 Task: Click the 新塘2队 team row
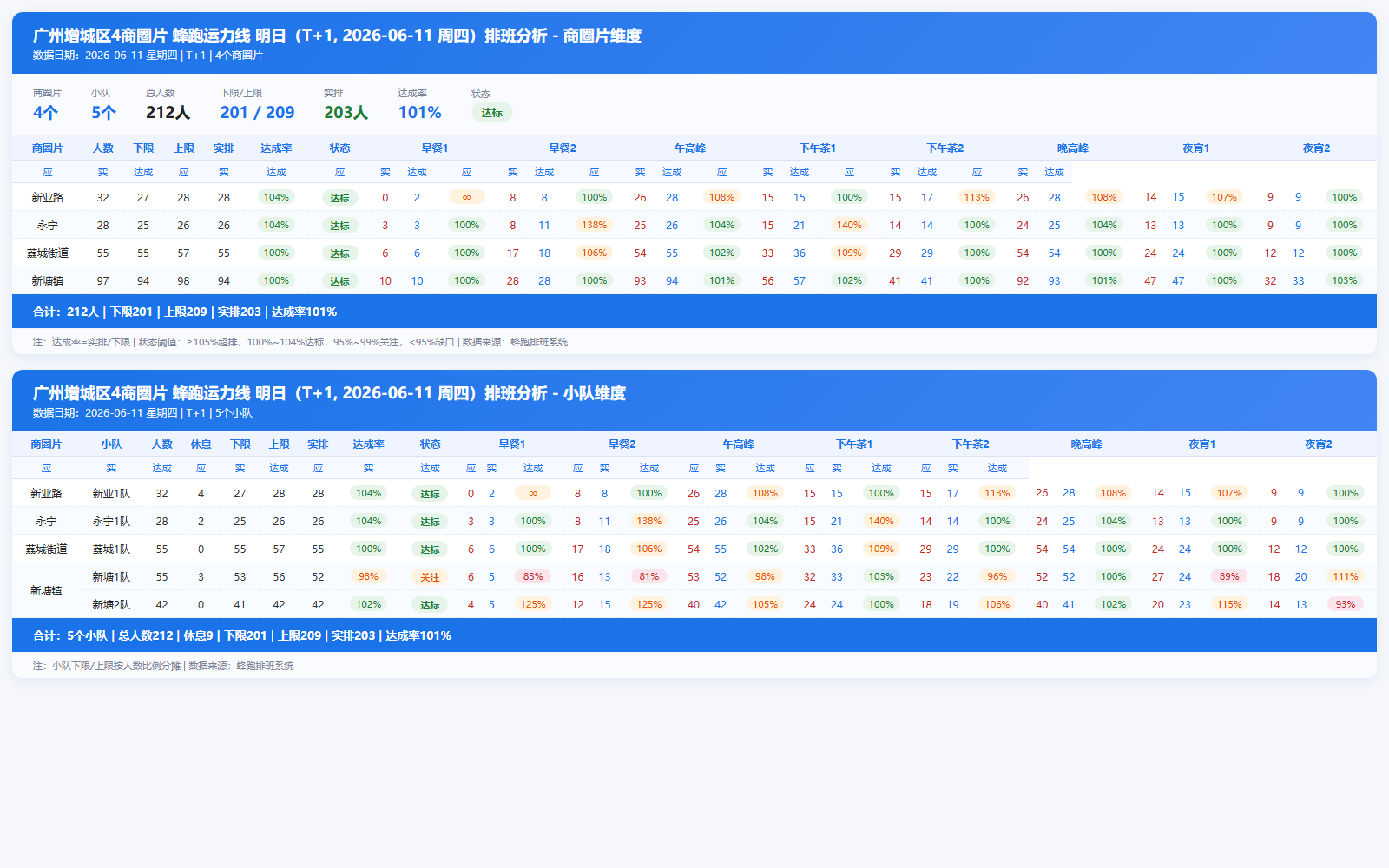click(729, 604)
